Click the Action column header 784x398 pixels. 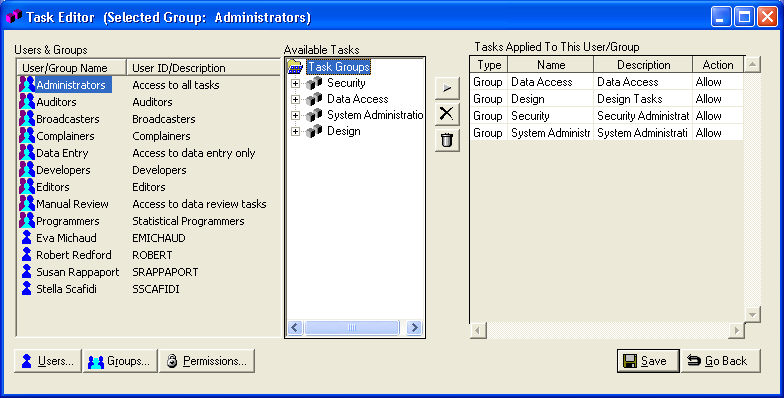pyautogui.click(x=718, y=65)
